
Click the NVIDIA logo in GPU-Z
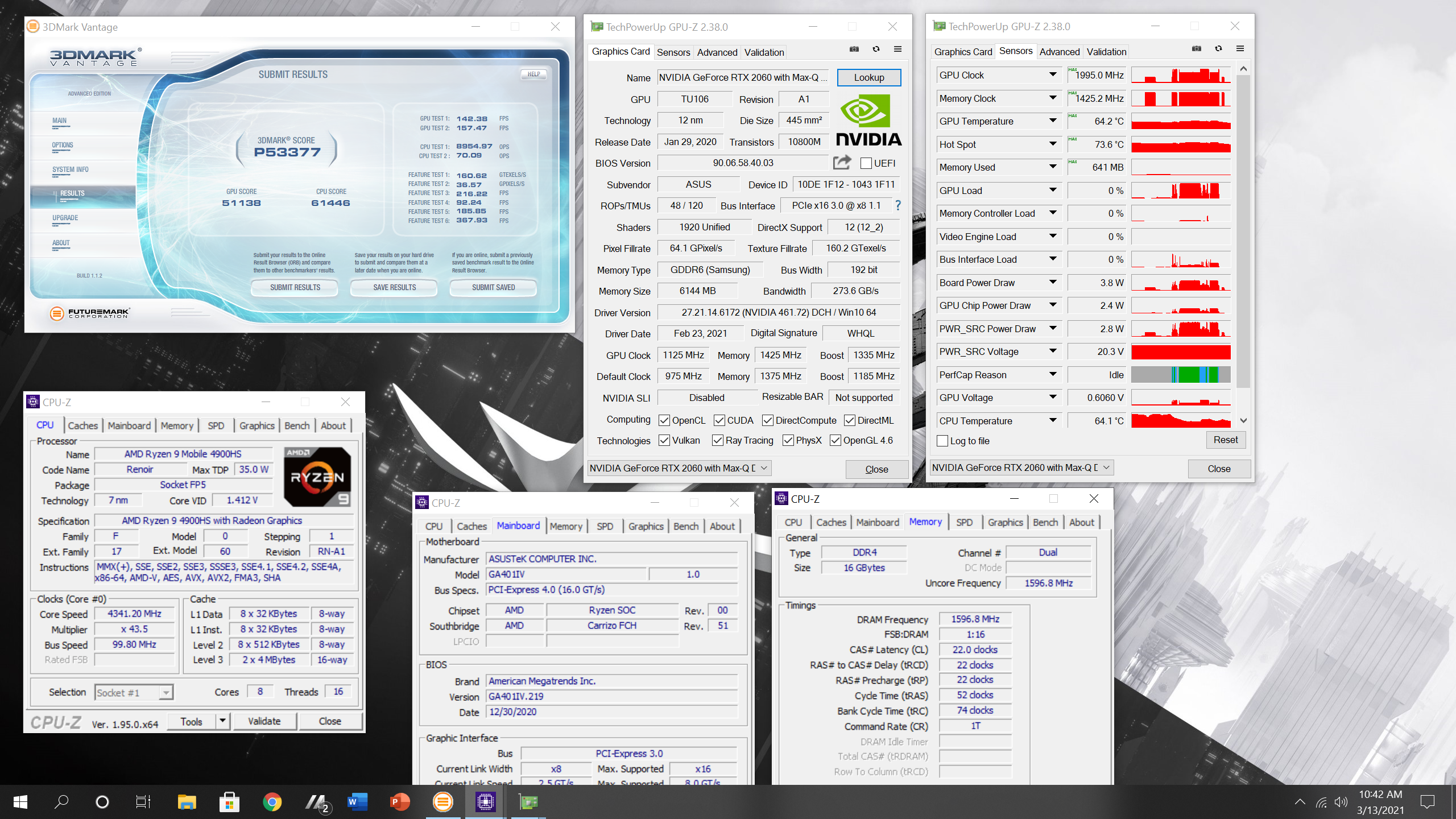pyautogui.click(x=868, y=120)
